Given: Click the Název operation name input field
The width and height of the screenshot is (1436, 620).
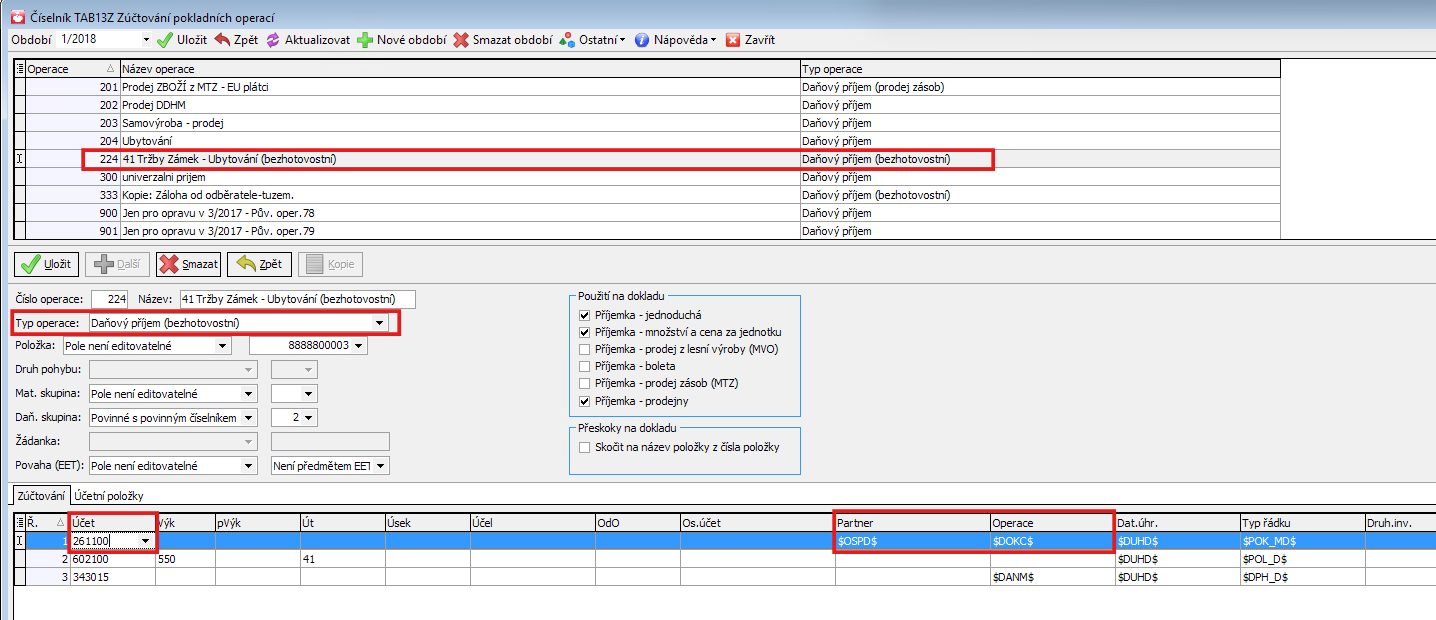Looking at the screenshot, I should [296, 299].
